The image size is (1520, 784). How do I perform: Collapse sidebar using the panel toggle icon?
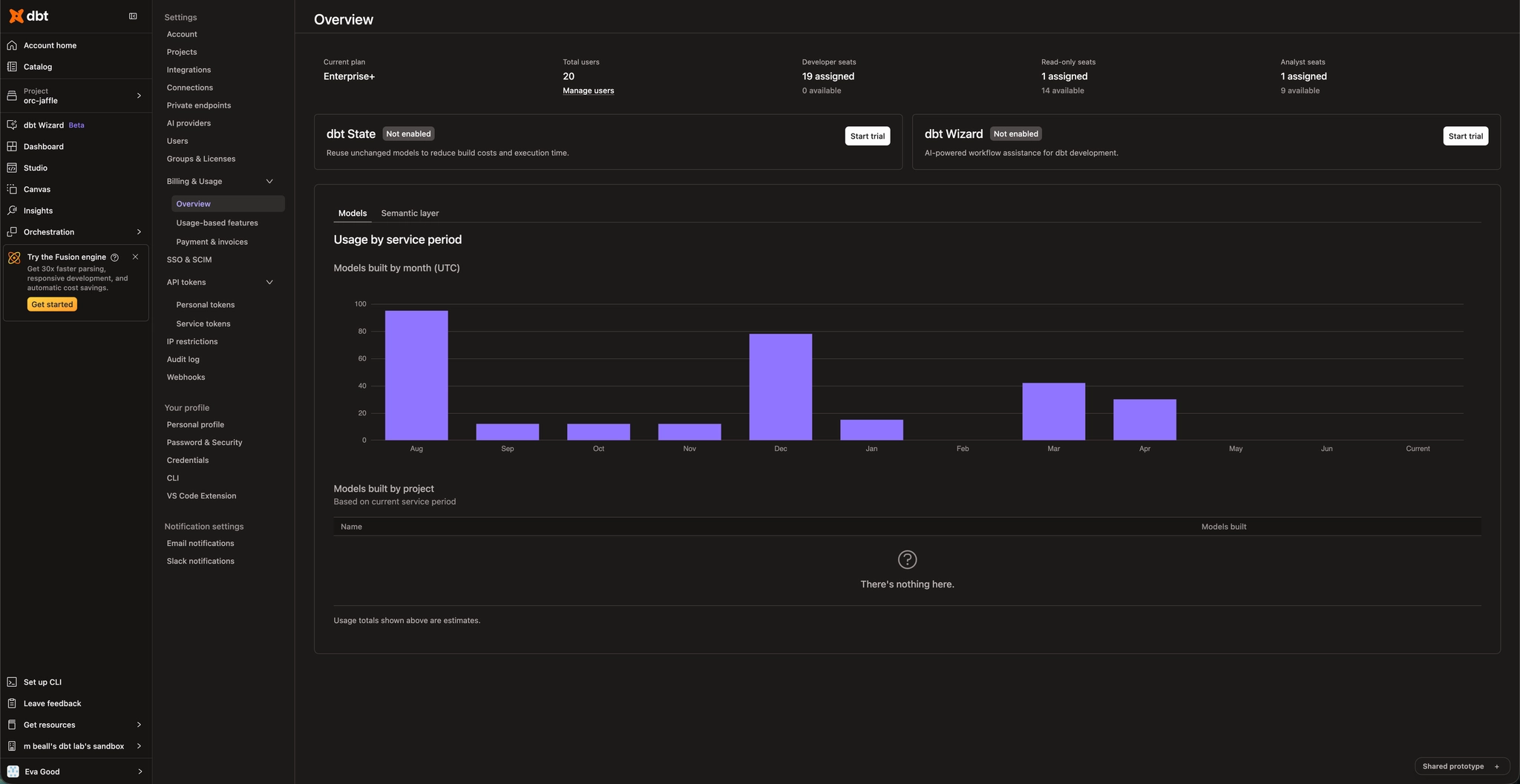tap(133, 16)
